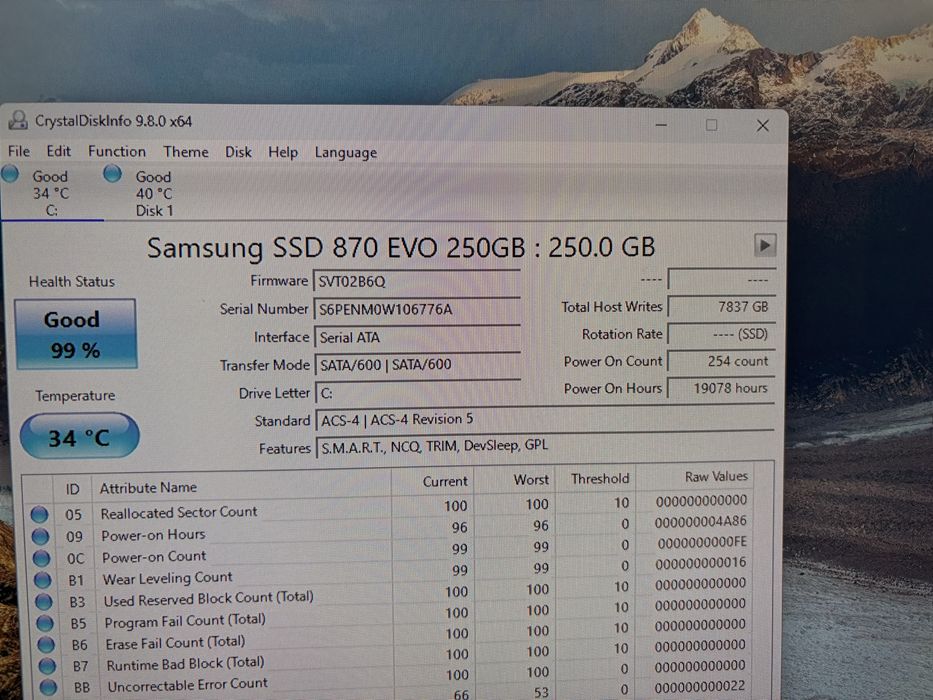Click the Temperature label
The image size is (933, 700).
coord(75,395)
